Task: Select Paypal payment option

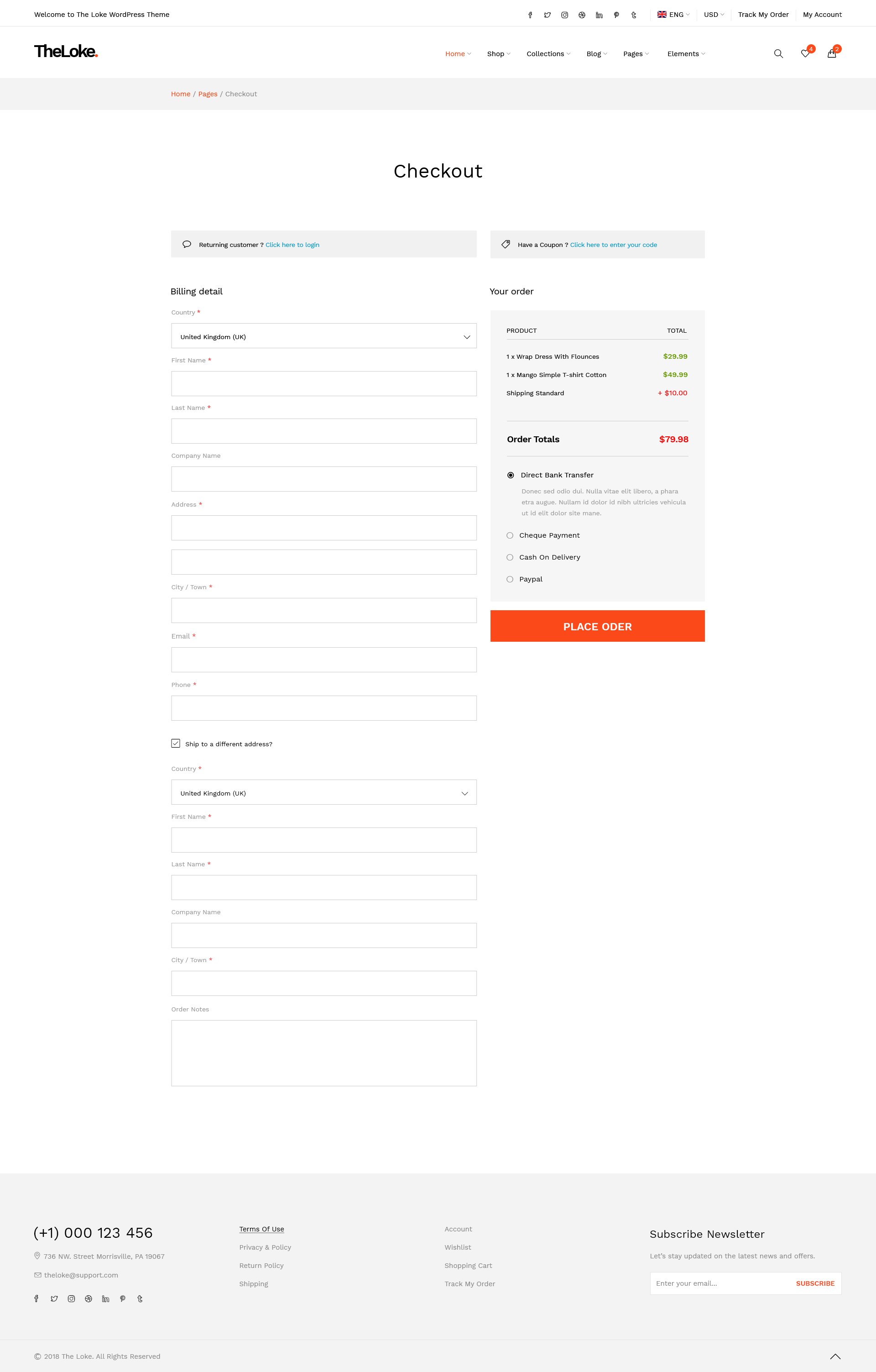Action: pos(510,580)
